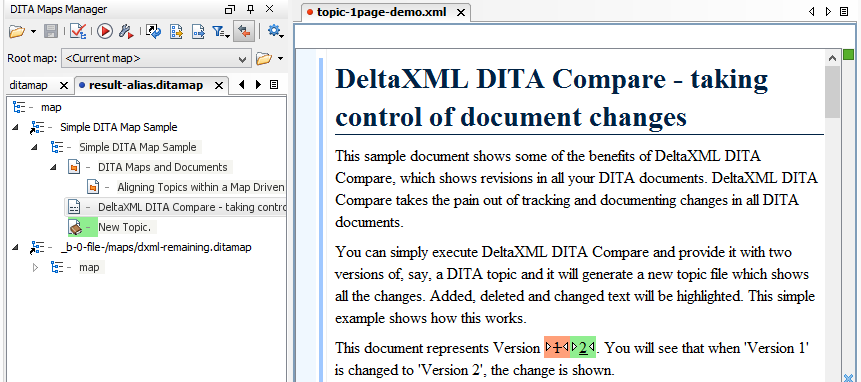Expand the collapsed map node
The image size is (861, 382).
point(36,268)
